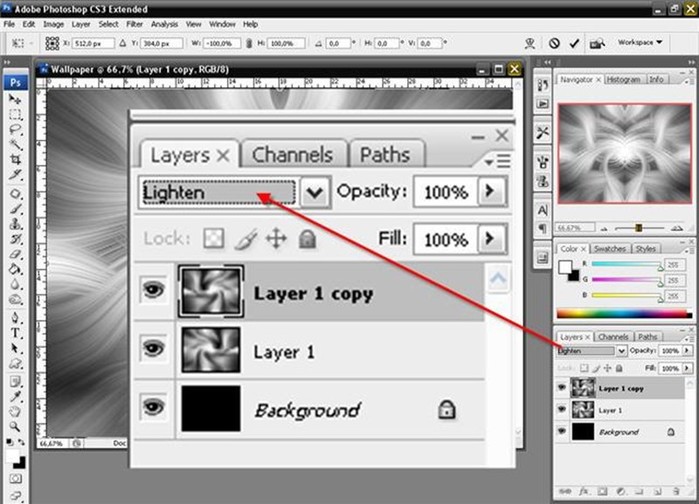
Task: Toggle lock all in docked Layers panel
Action: pyautogui.click(x=619, y=368)
